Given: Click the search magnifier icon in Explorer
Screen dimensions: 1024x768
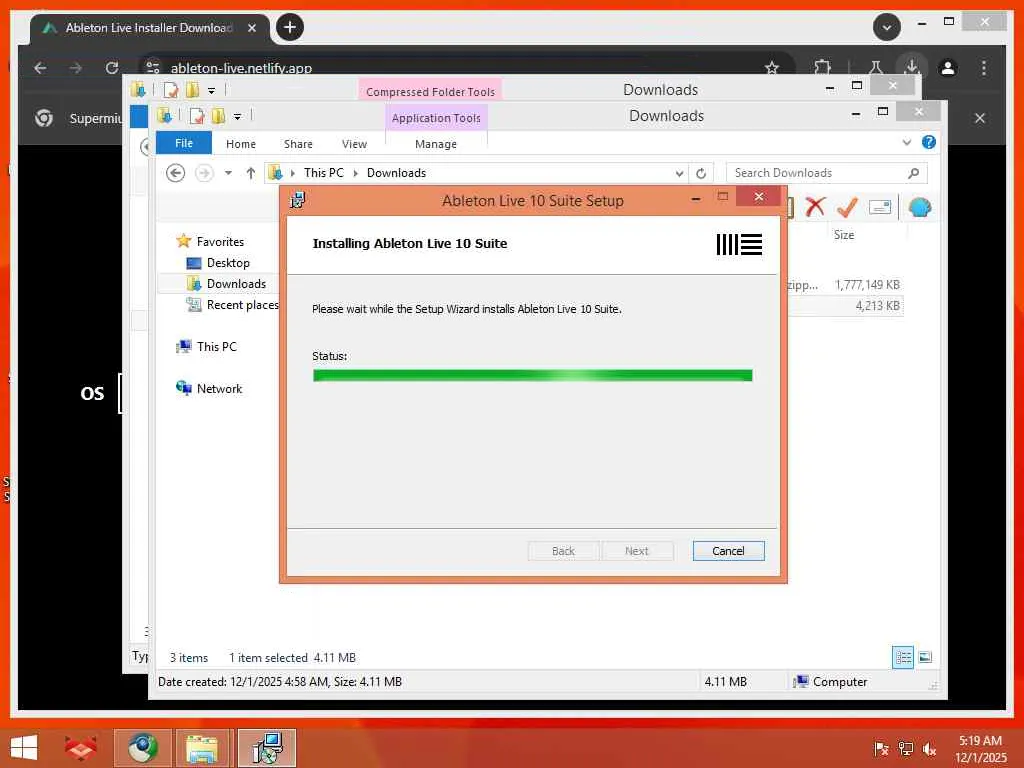Looking at the screenshot, I should [914, 172].
